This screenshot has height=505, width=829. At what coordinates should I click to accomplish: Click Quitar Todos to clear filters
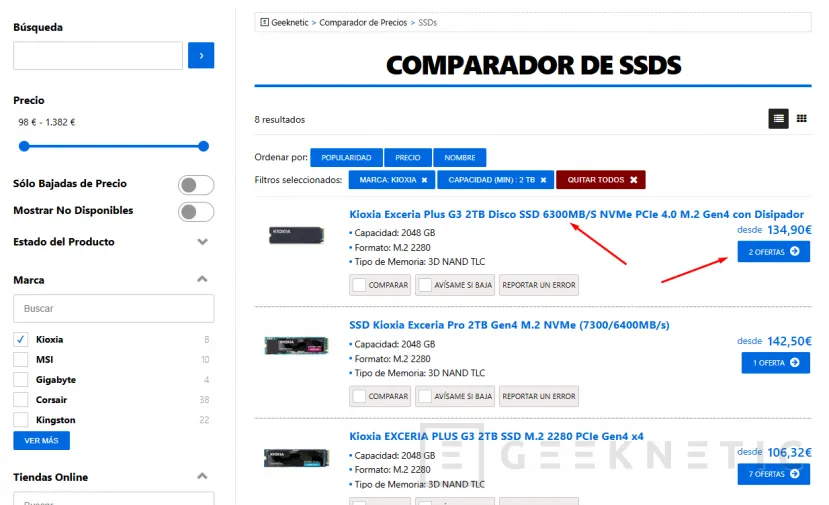[601, 180]
